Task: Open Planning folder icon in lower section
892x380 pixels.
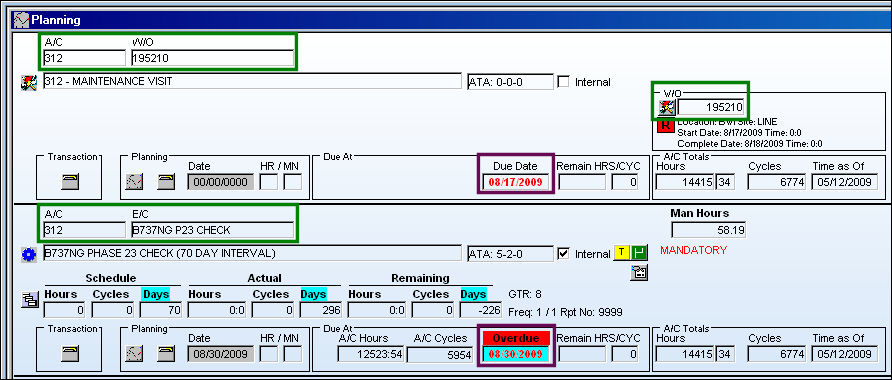Action: pos(166,353)
